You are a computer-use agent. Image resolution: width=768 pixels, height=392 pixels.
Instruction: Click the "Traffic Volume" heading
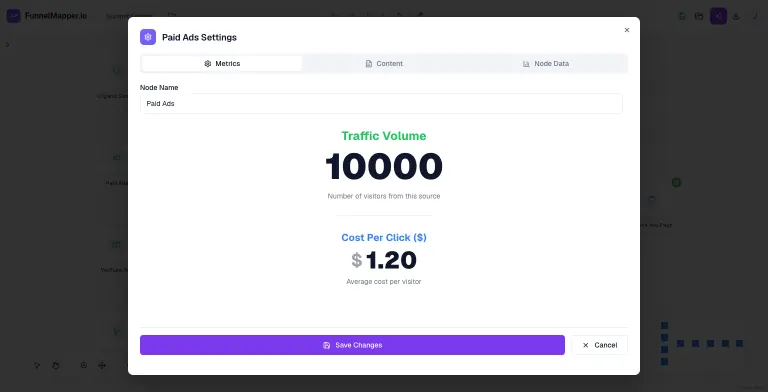point(384,136)
